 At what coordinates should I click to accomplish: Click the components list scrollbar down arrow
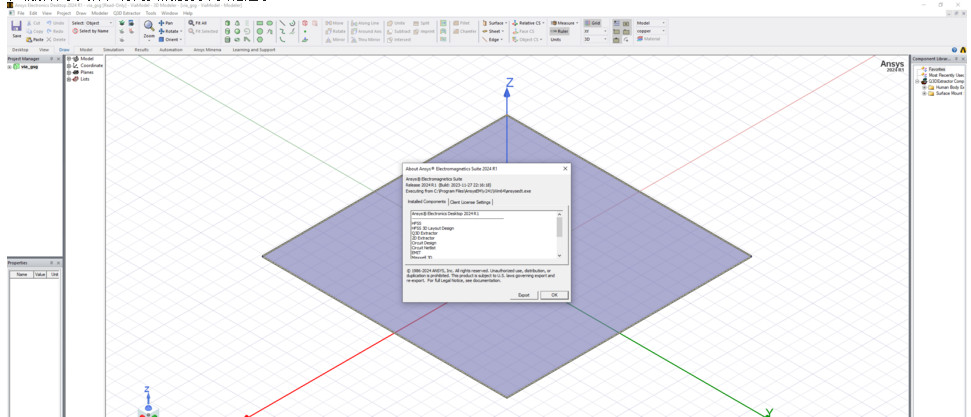point(559,255)
